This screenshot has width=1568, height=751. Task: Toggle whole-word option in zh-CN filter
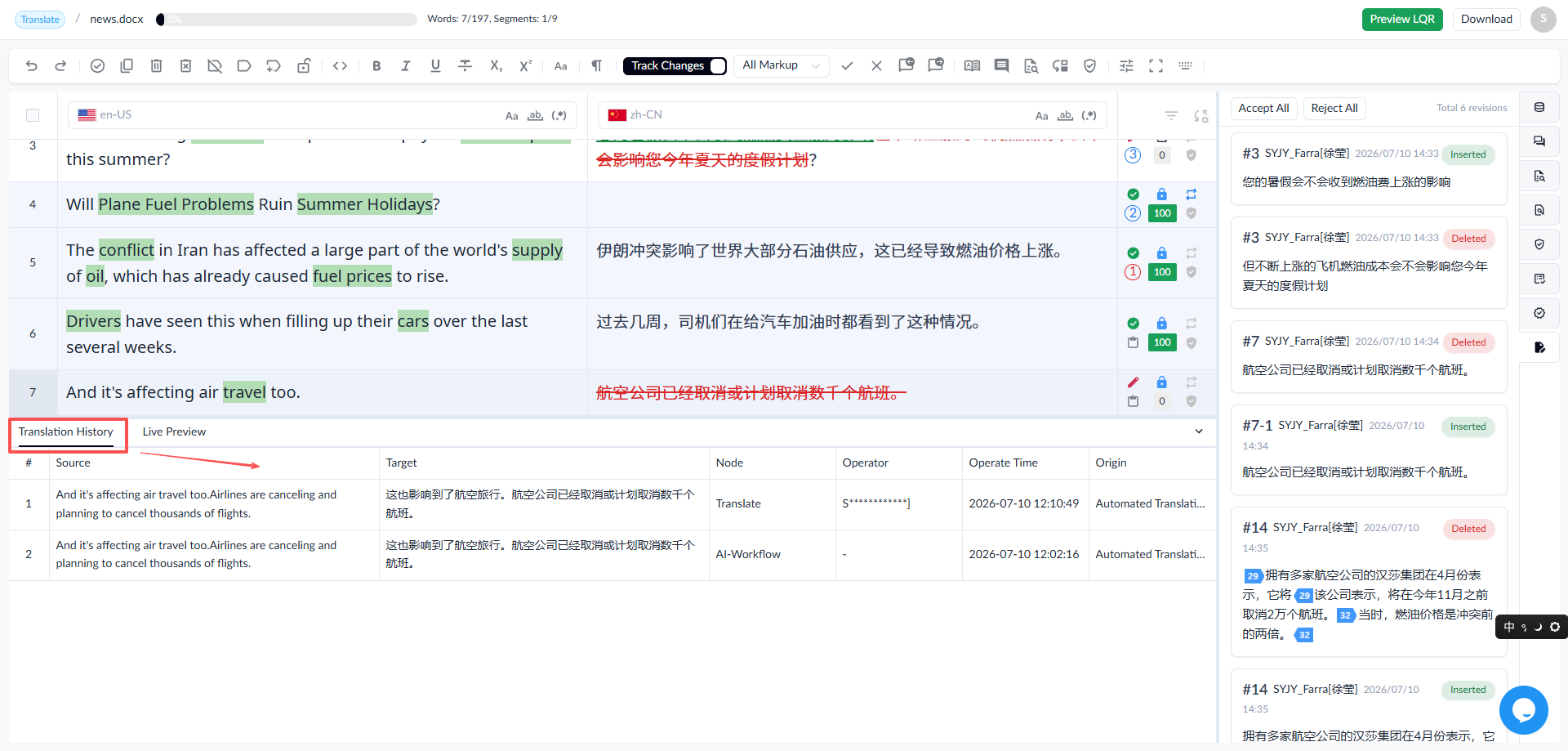pyautogui.click(x=1065, y=116)
